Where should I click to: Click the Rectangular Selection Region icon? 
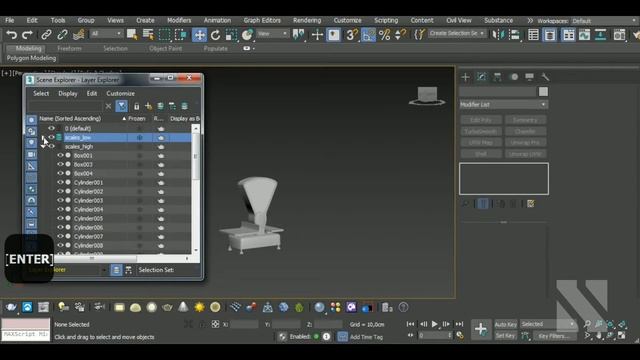click(164, 35)
